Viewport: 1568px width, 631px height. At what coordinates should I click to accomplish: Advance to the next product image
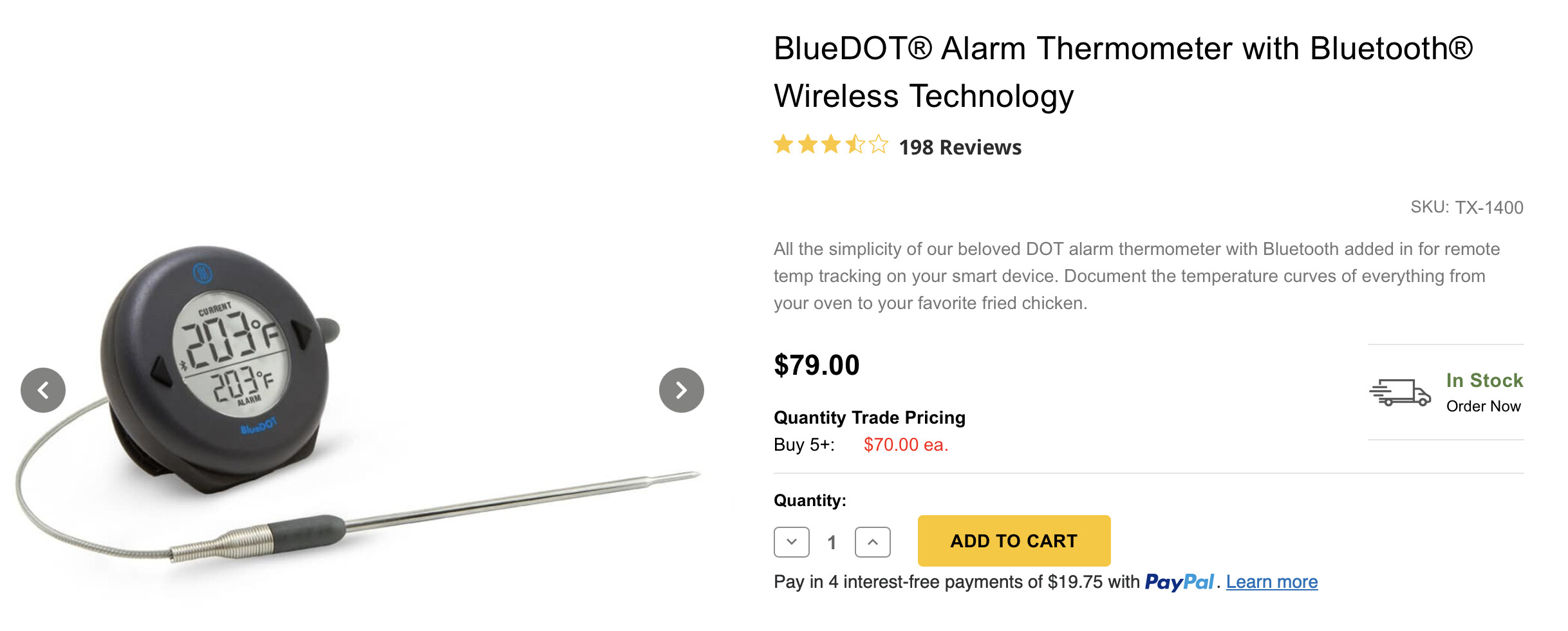tap(681, 390)
